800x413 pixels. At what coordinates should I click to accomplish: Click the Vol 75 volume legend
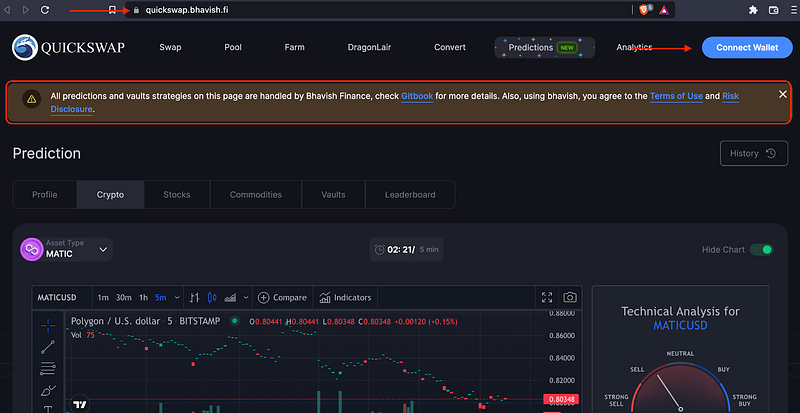[x=82, y=335]
